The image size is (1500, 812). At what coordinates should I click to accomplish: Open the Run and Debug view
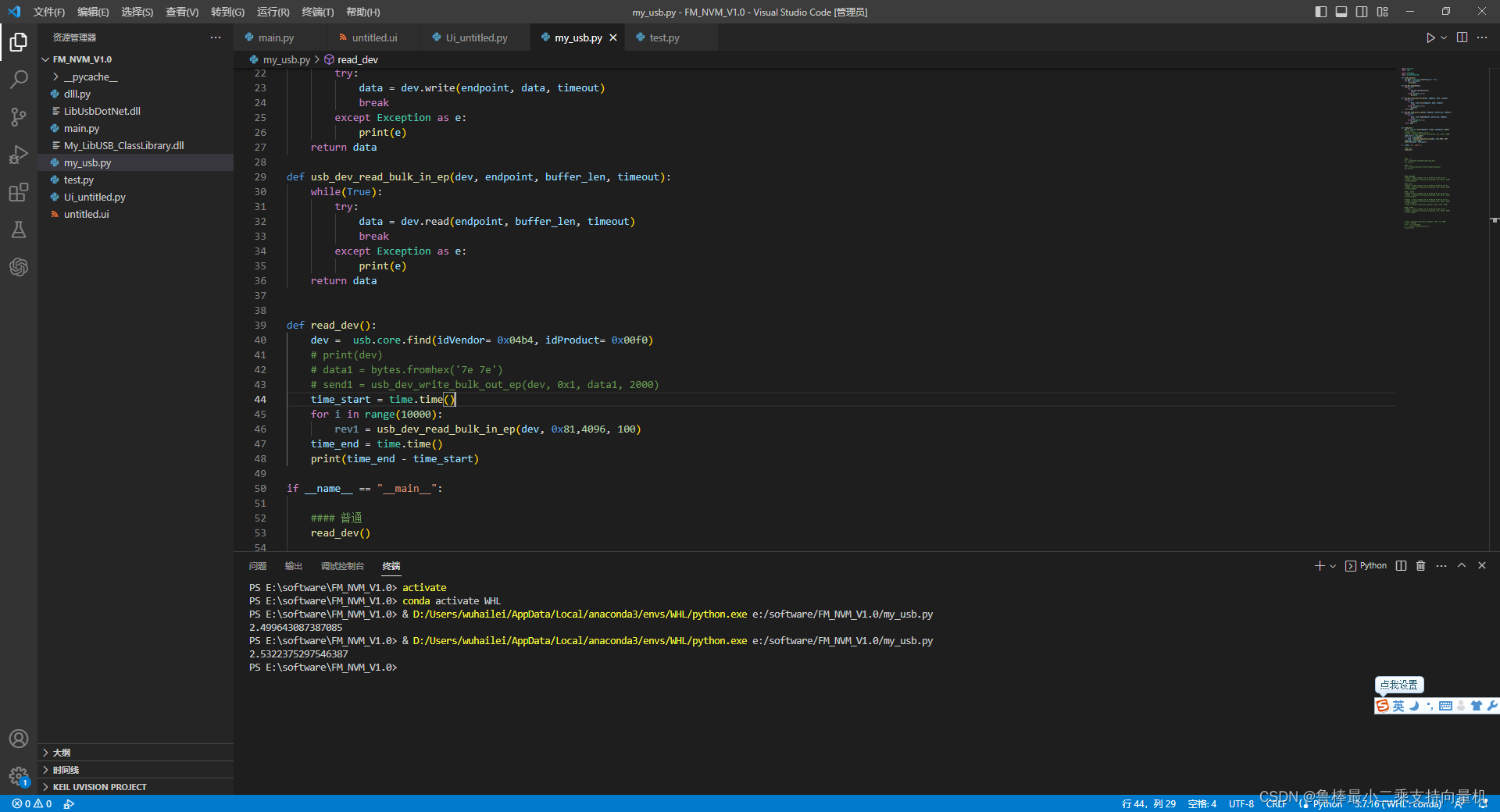coord(19,155)
